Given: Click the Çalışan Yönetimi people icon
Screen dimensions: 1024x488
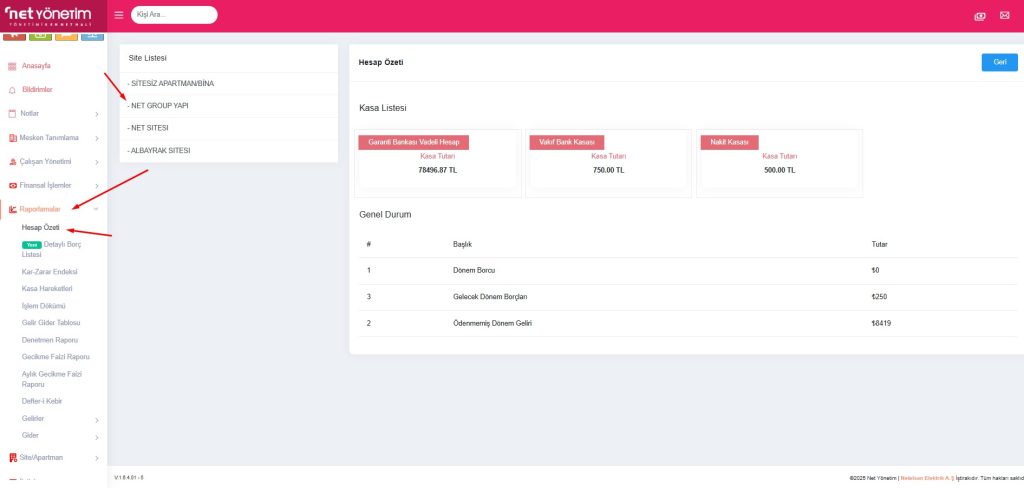Looking at the screenshot, I should coord(12,161).
